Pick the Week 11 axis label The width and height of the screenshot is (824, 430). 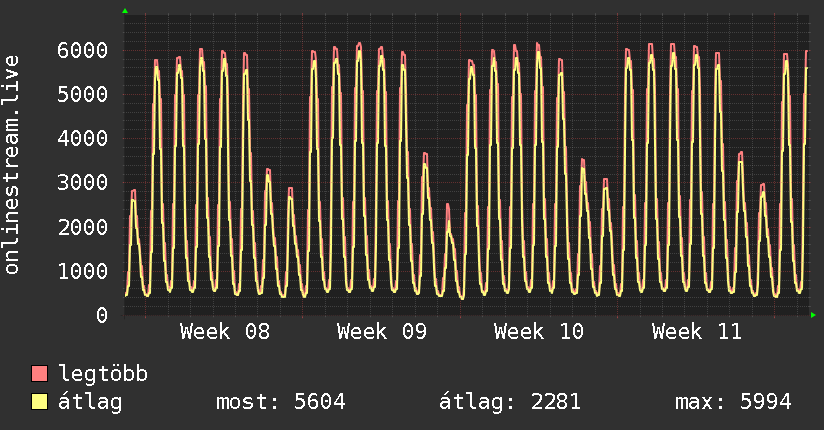(x=696, y=332)
